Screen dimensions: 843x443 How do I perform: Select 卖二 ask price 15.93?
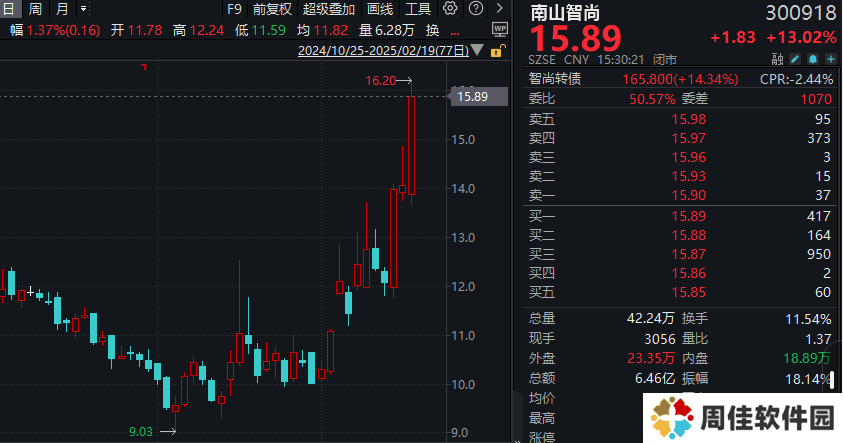click(689, 176)
